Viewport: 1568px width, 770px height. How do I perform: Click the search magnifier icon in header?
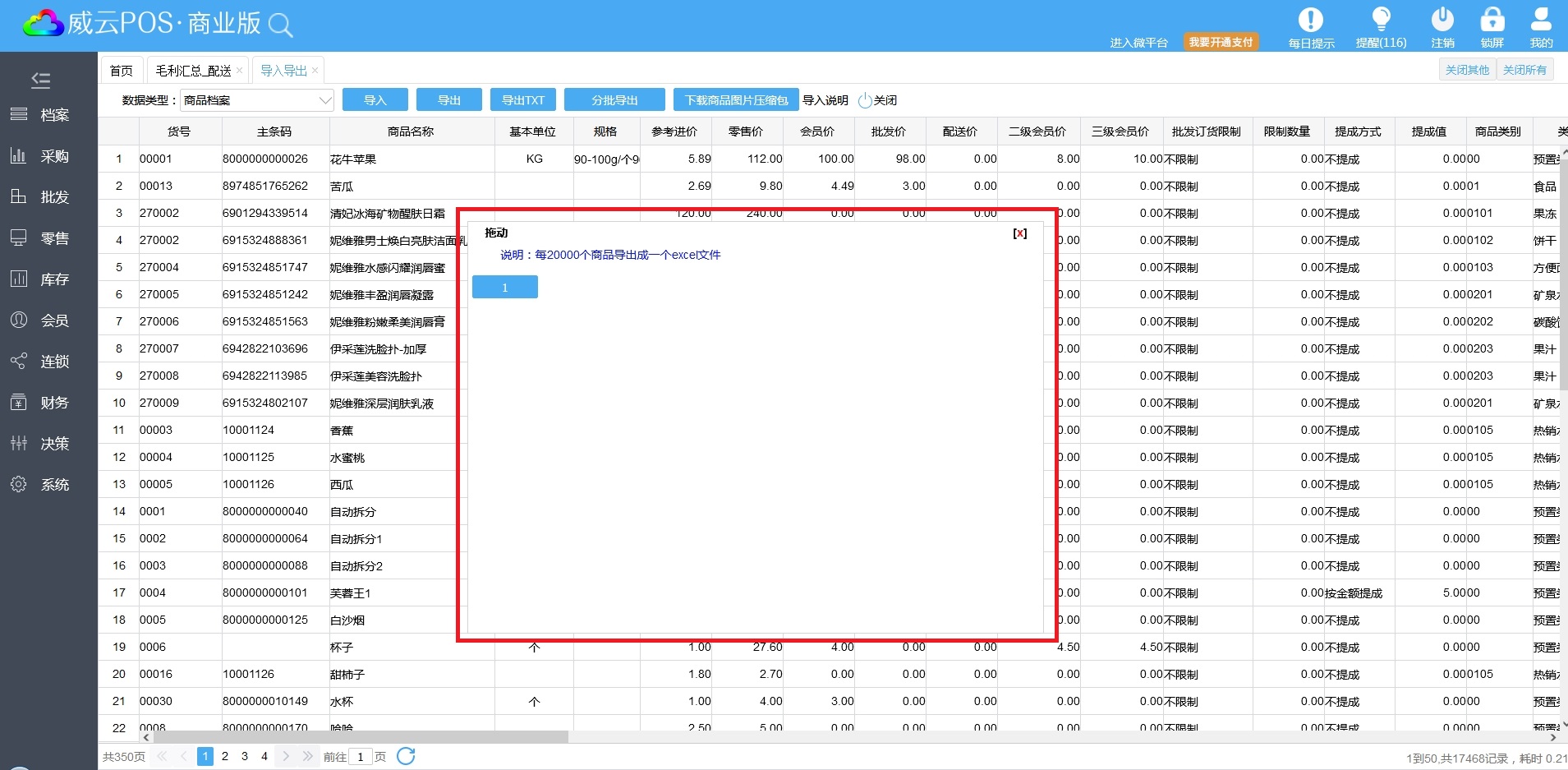(280, 25)
